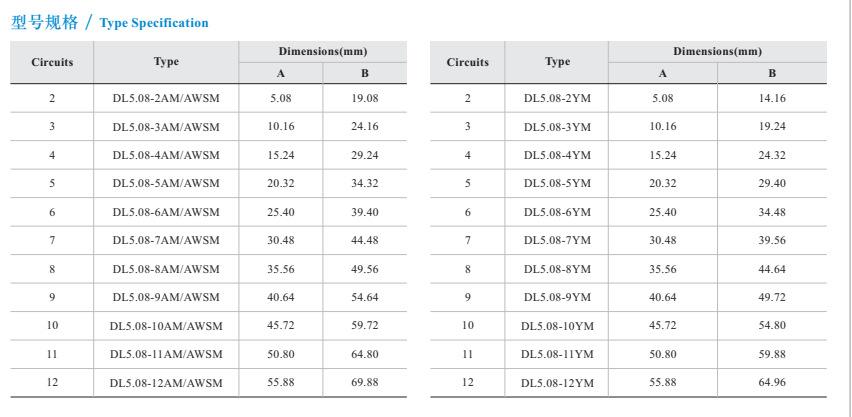This screenshot has width=852, height=417.
Task: Click the DL5.08-9YM type cell
Action: pyautogui.click(x=557, y=297)
